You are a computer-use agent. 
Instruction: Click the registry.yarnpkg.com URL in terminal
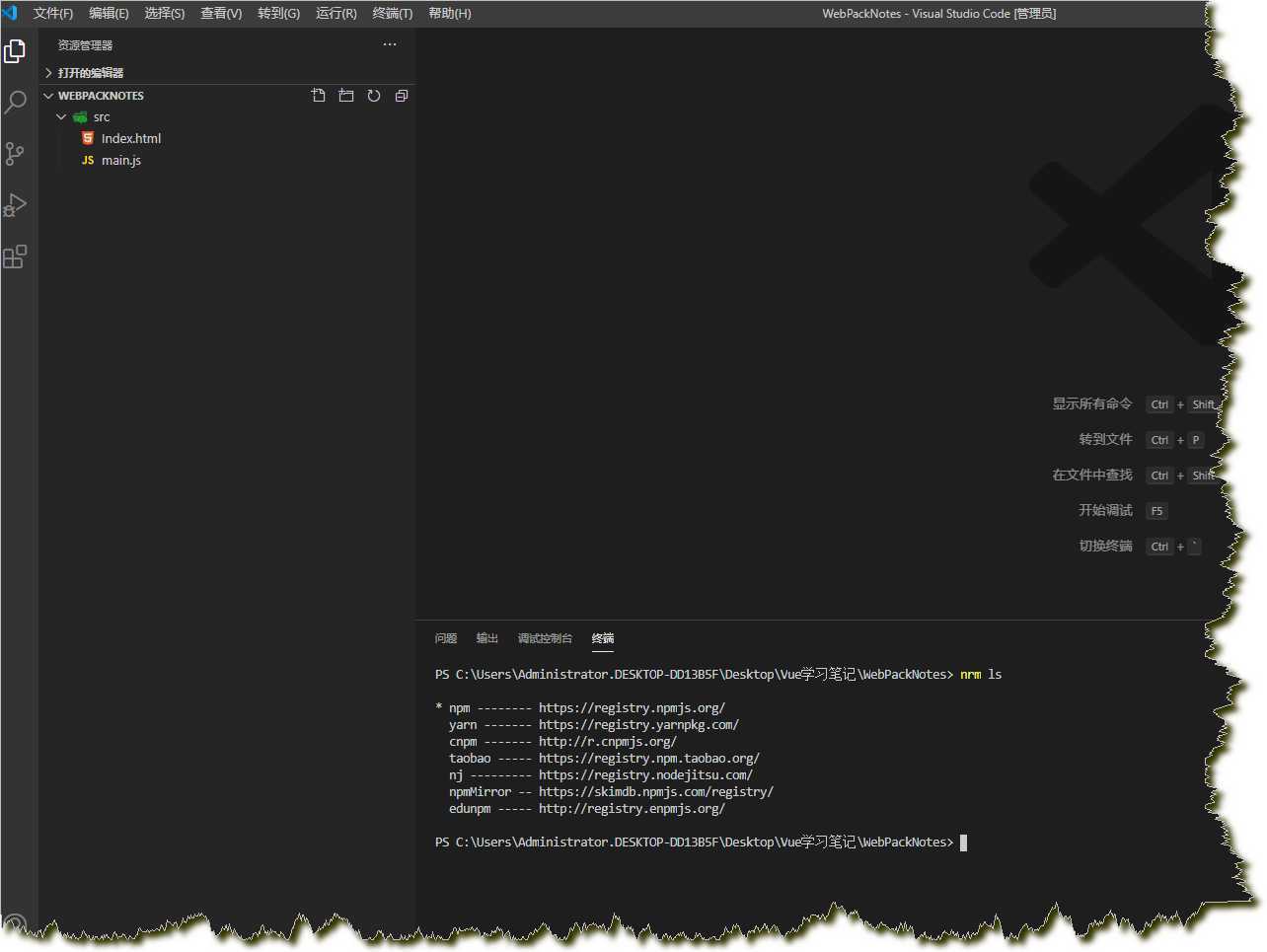click(638, 725)
